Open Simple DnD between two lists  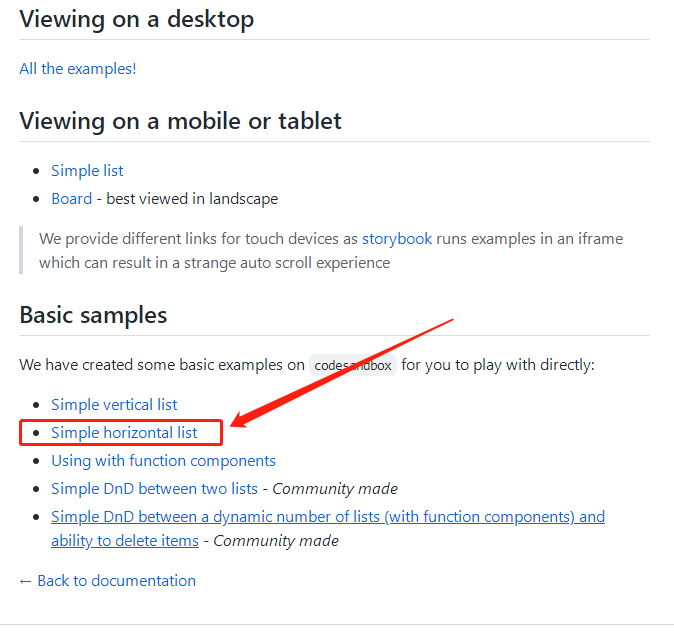point(154,489)
